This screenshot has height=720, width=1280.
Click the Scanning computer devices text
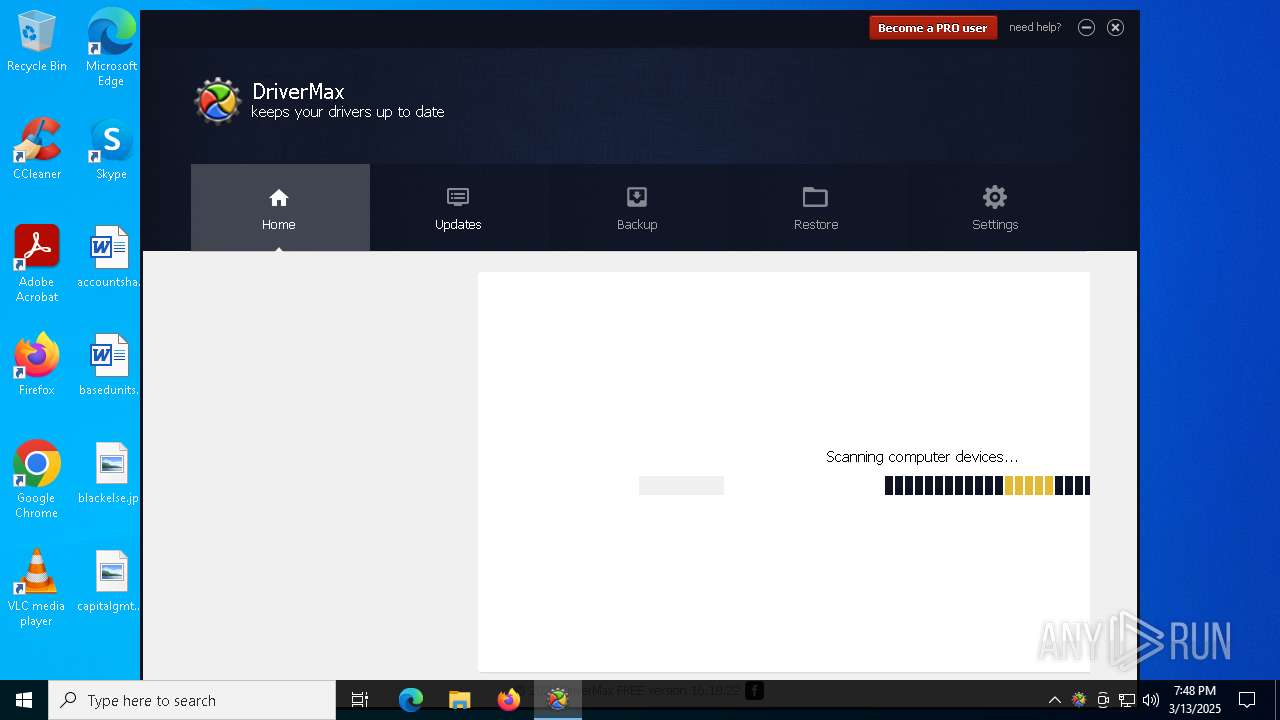922,457
